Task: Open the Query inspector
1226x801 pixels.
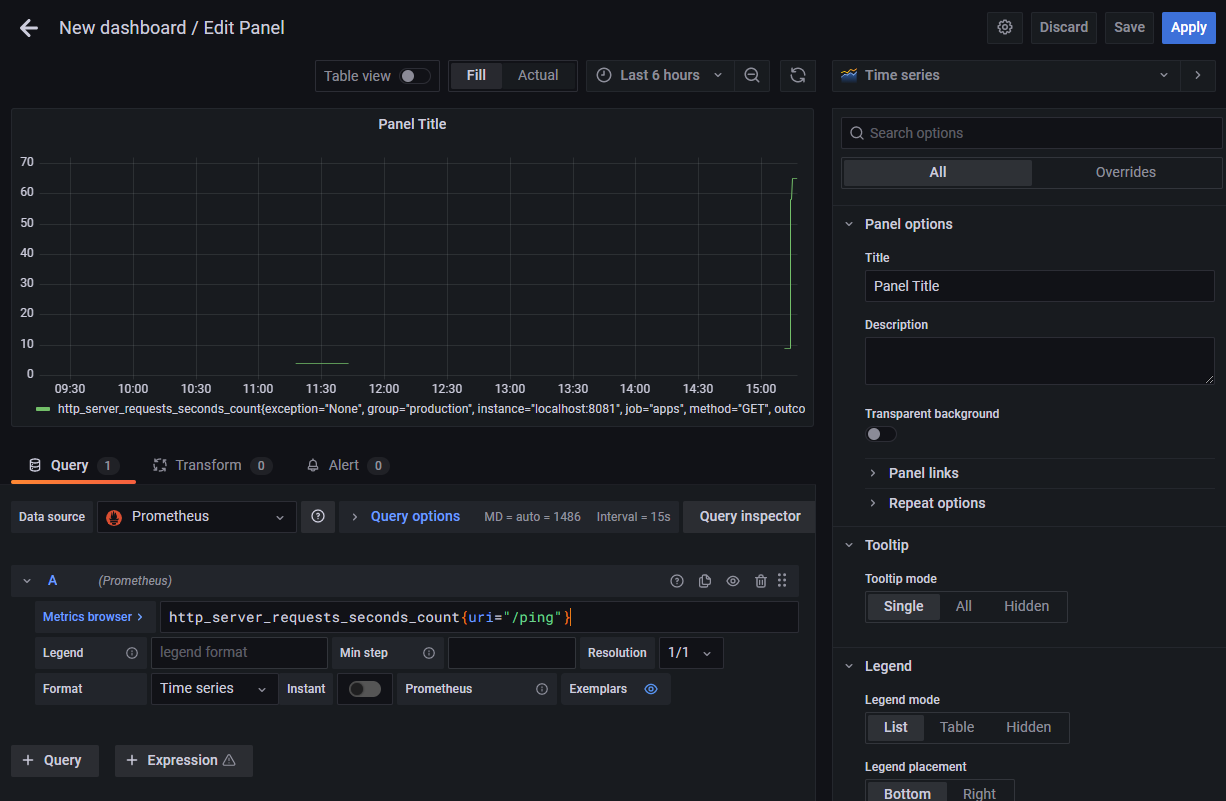Action: click(750, 517)
